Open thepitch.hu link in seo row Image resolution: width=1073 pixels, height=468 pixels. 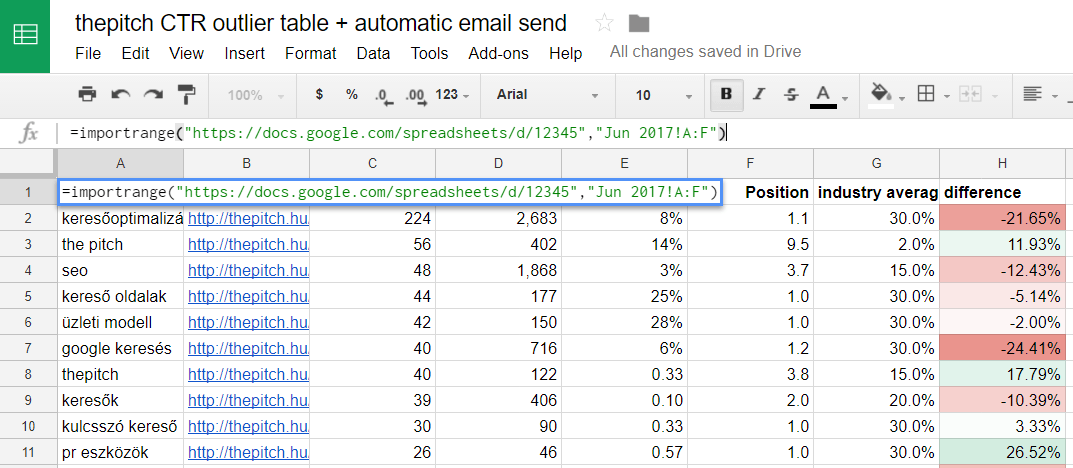click(248, 270)
